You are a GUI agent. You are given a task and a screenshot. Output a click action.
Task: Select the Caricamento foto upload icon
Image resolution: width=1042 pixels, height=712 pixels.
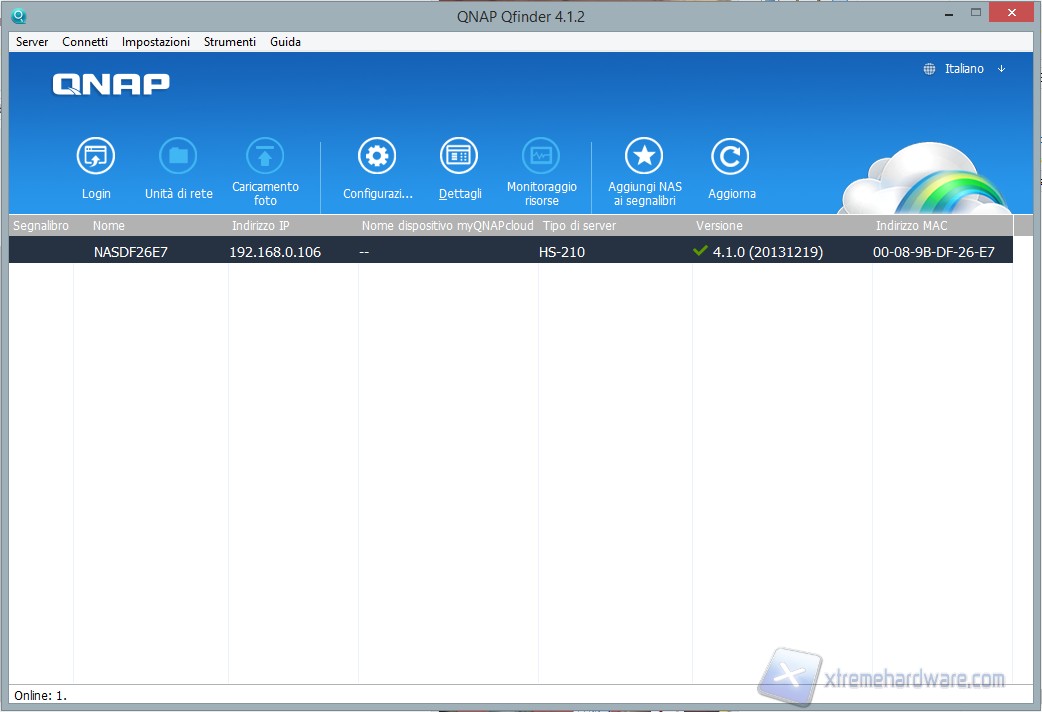click(265, 157)
